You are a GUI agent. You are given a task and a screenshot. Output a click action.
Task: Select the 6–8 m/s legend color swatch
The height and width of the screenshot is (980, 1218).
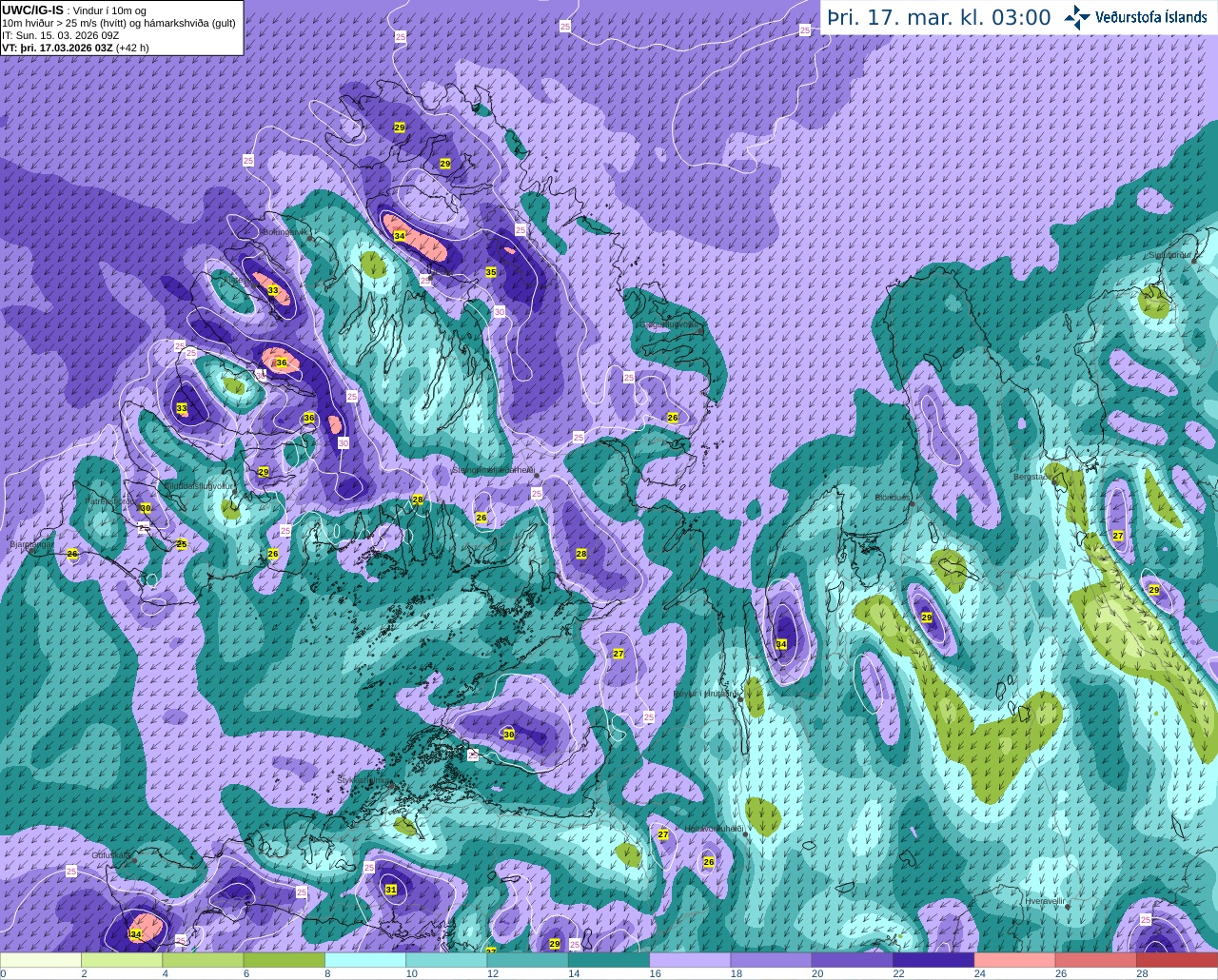pyautogui.click(x=285, y=960)
